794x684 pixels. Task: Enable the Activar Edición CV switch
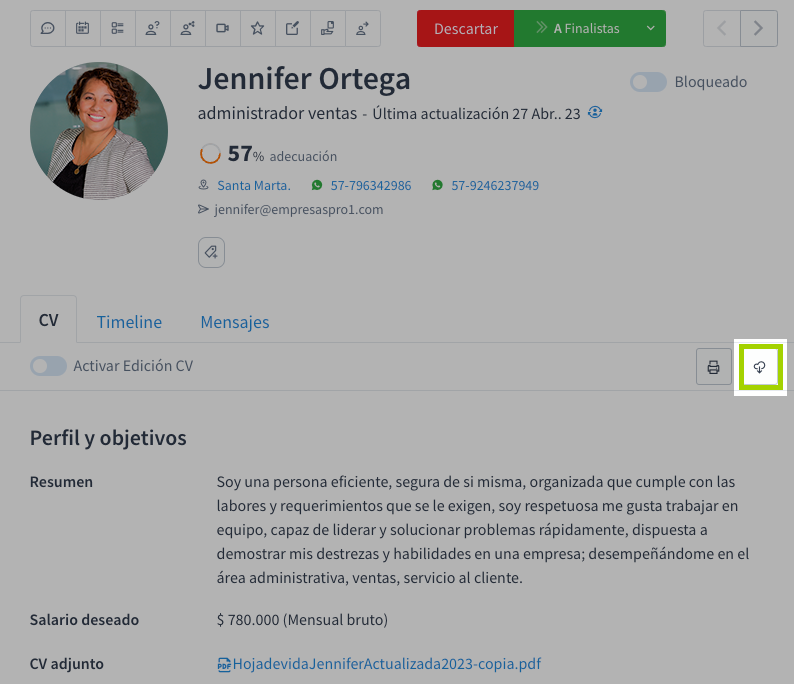pyautogui.click(x=48, y=366)
